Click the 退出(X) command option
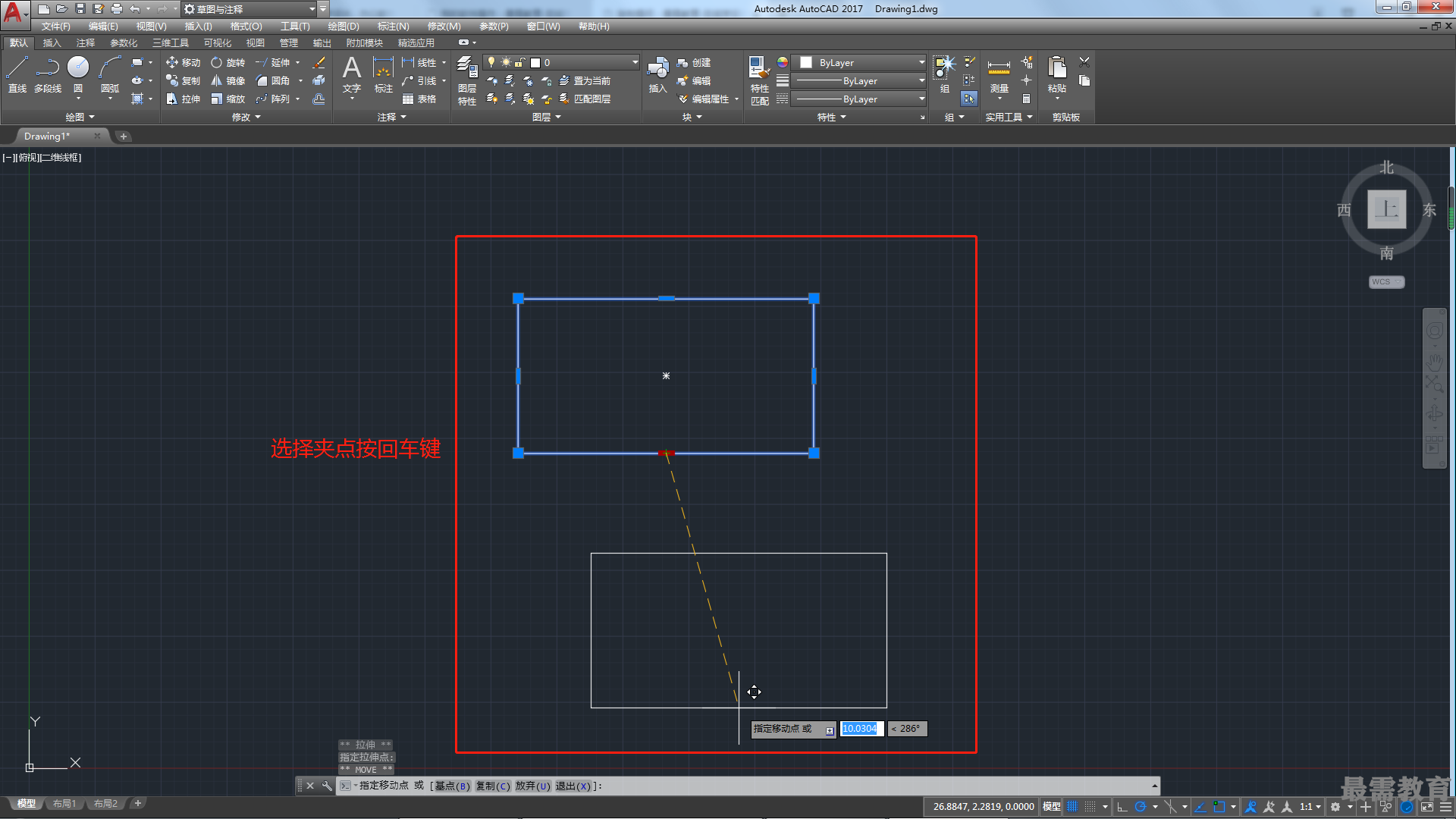 [573, 786]
